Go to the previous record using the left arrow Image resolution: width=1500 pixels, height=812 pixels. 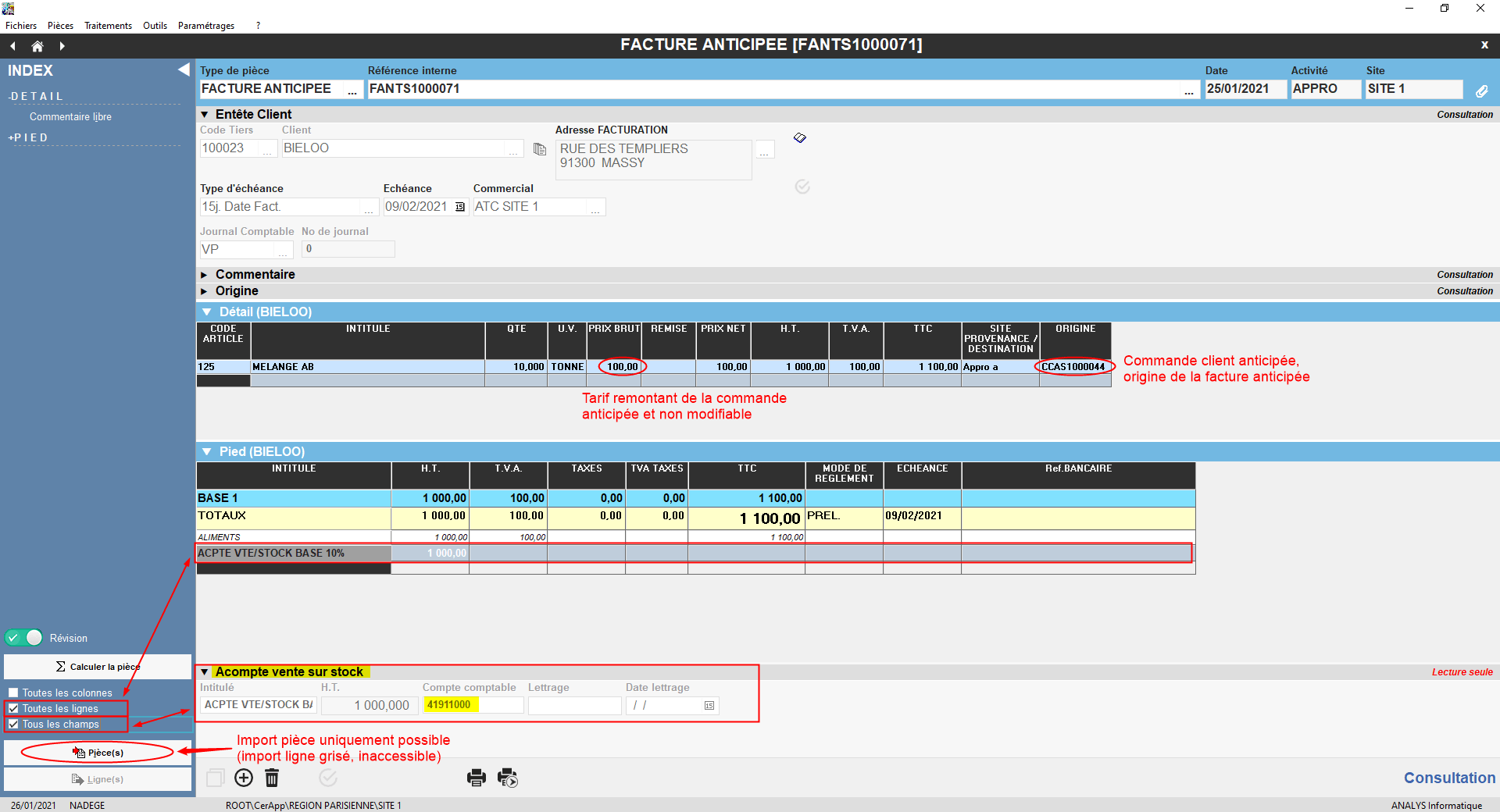13,46
